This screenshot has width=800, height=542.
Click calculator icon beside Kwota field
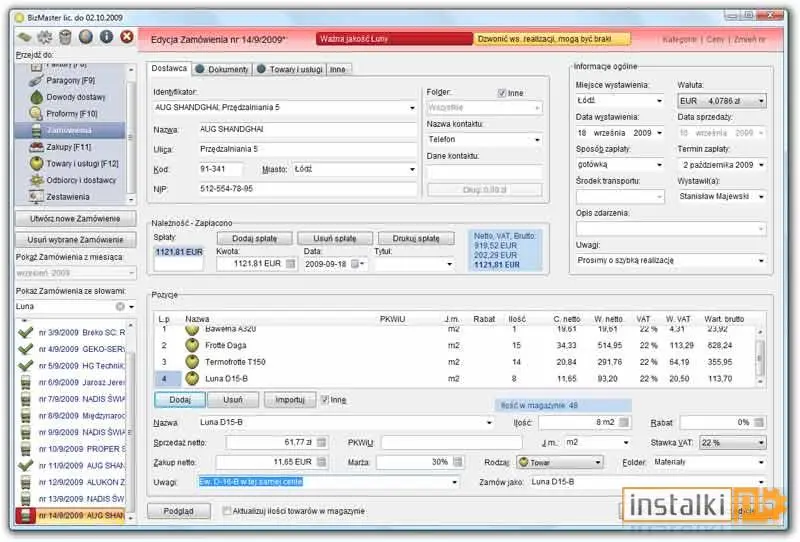point(290,264)
